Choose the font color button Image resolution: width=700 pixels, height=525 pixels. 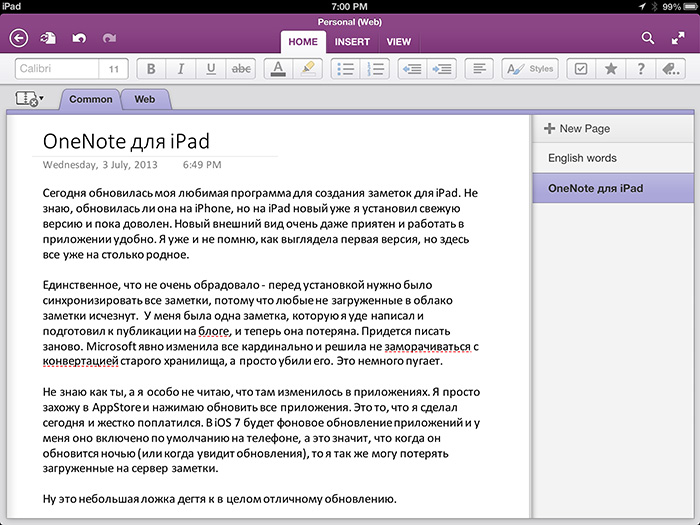(278, 69)
